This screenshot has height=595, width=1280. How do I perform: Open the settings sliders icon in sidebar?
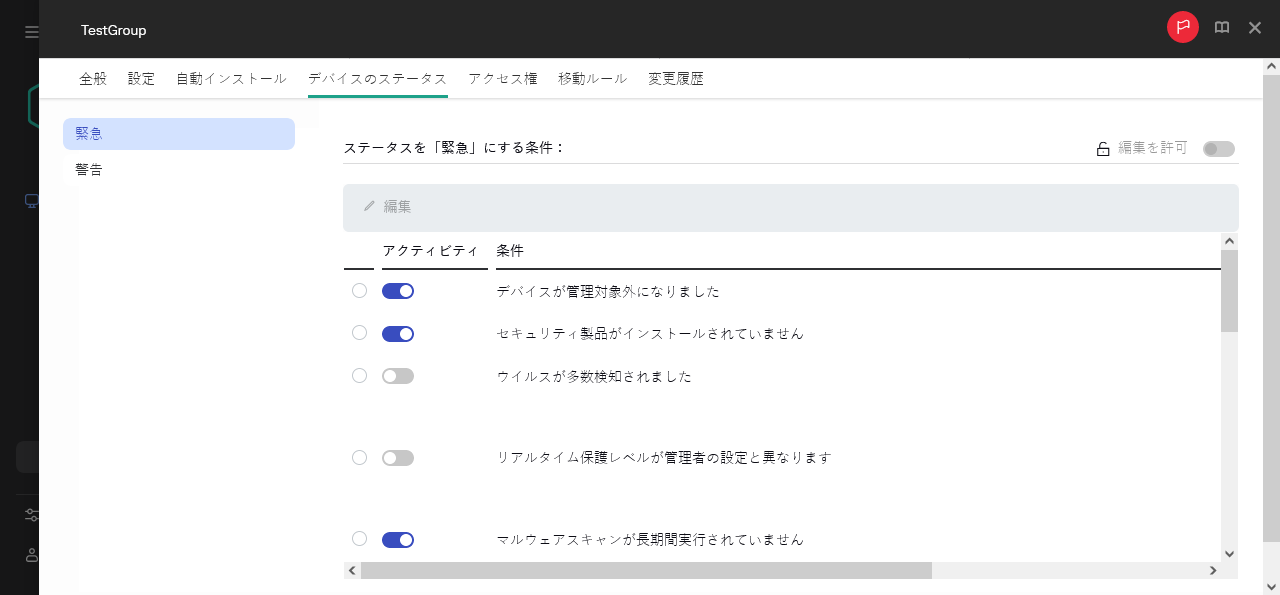pyautogui.click(x=31, y=514)
